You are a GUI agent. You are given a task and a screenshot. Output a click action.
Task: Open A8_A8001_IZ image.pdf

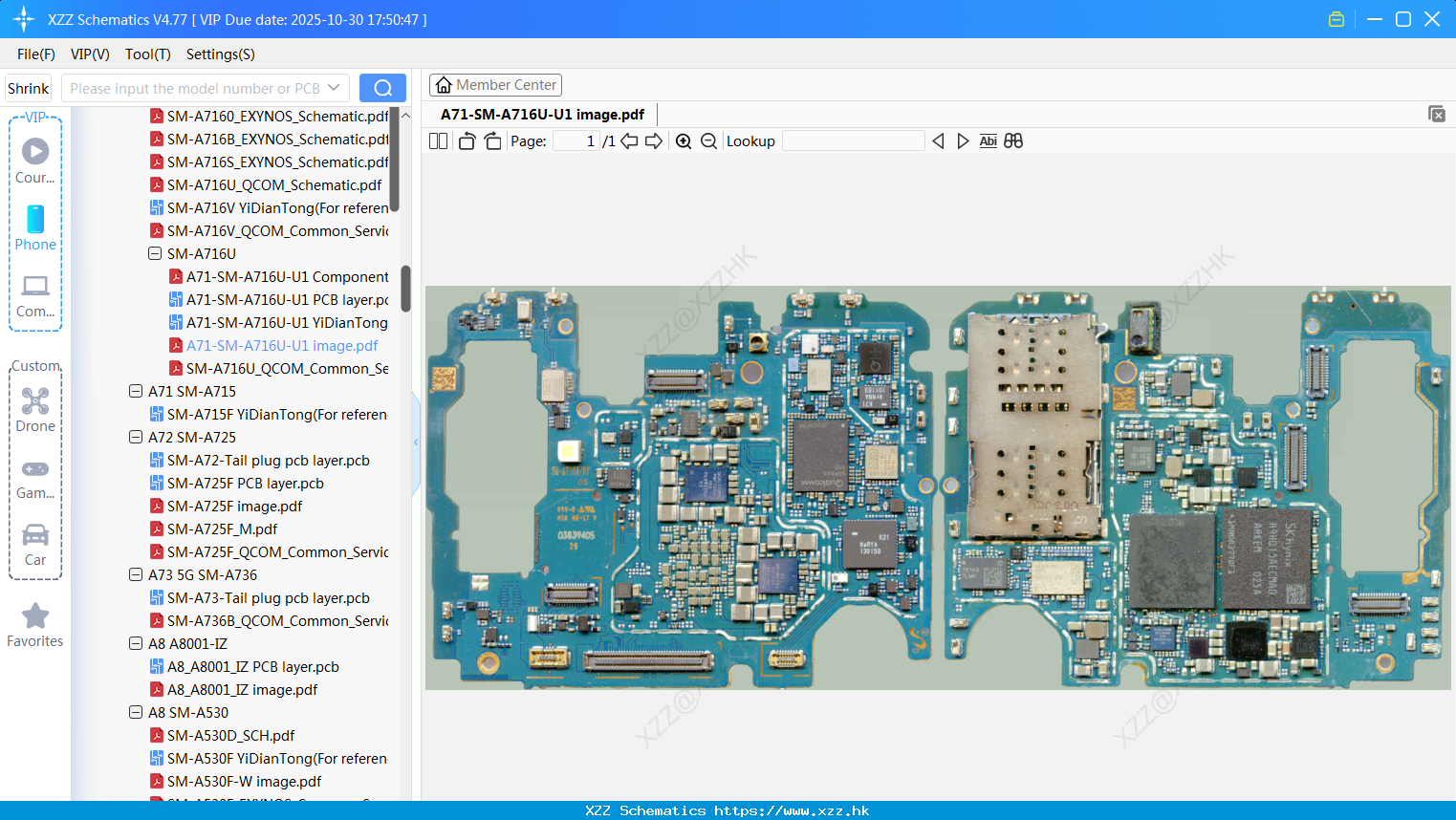234,689
